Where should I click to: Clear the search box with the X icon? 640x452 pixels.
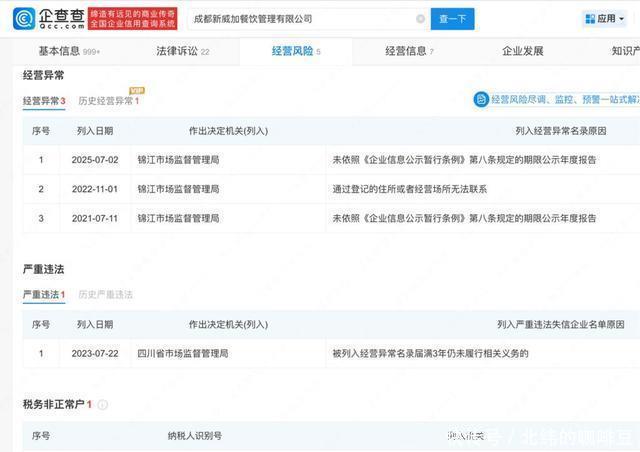coord(420,19)
